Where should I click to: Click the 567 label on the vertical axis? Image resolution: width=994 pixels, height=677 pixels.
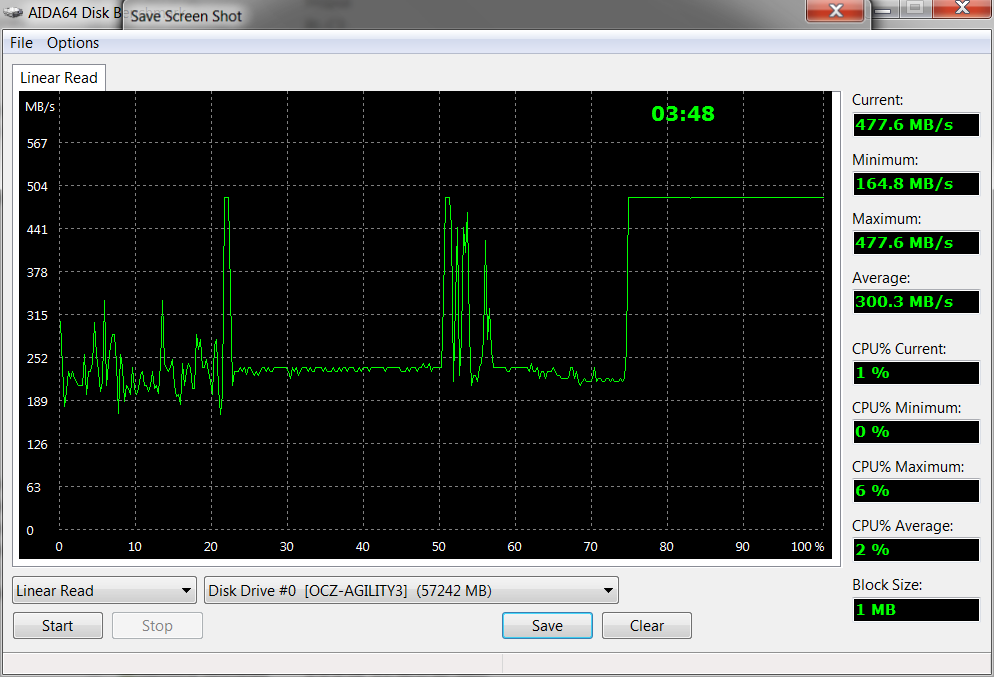tap(37, 144)
